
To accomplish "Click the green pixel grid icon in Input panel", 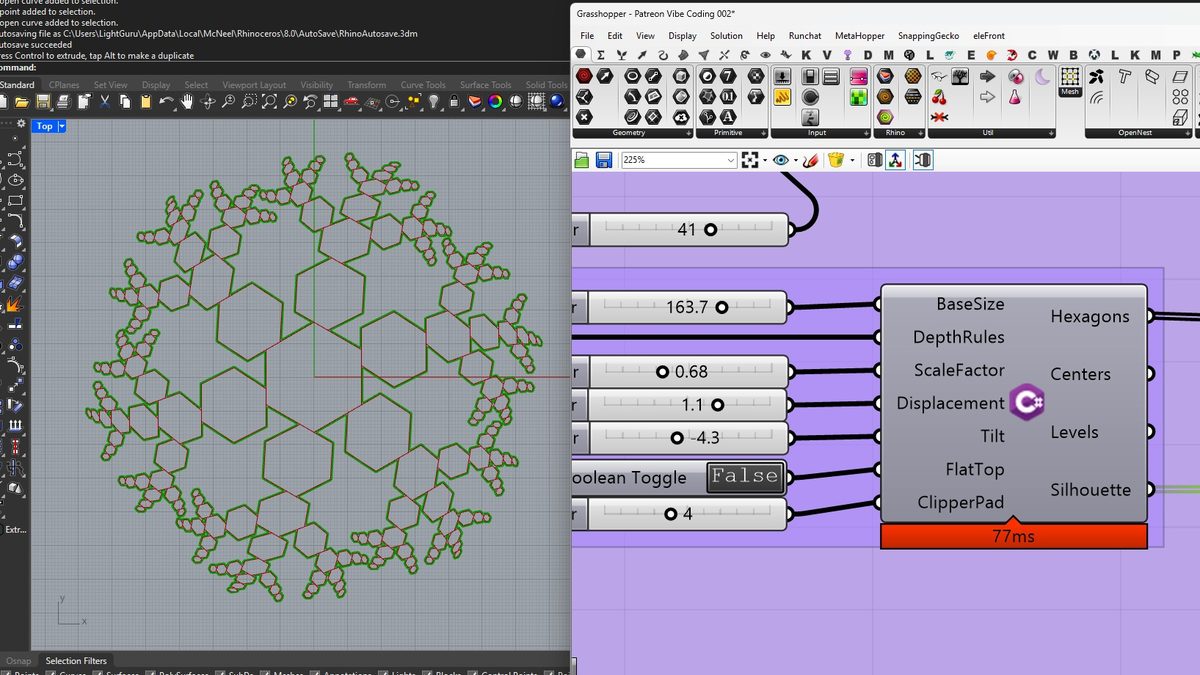I will point(859,97).
